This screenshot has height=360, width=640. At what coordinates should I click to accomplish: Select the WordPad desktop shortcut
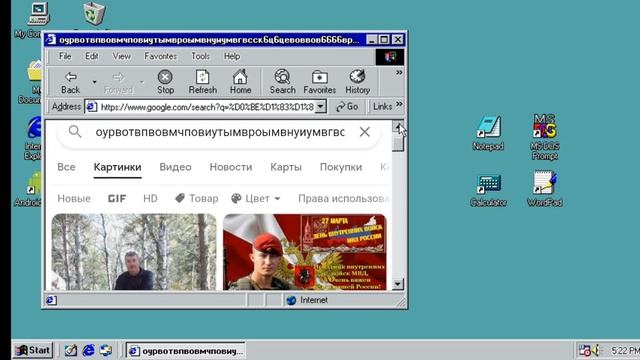tap(544, 189)
